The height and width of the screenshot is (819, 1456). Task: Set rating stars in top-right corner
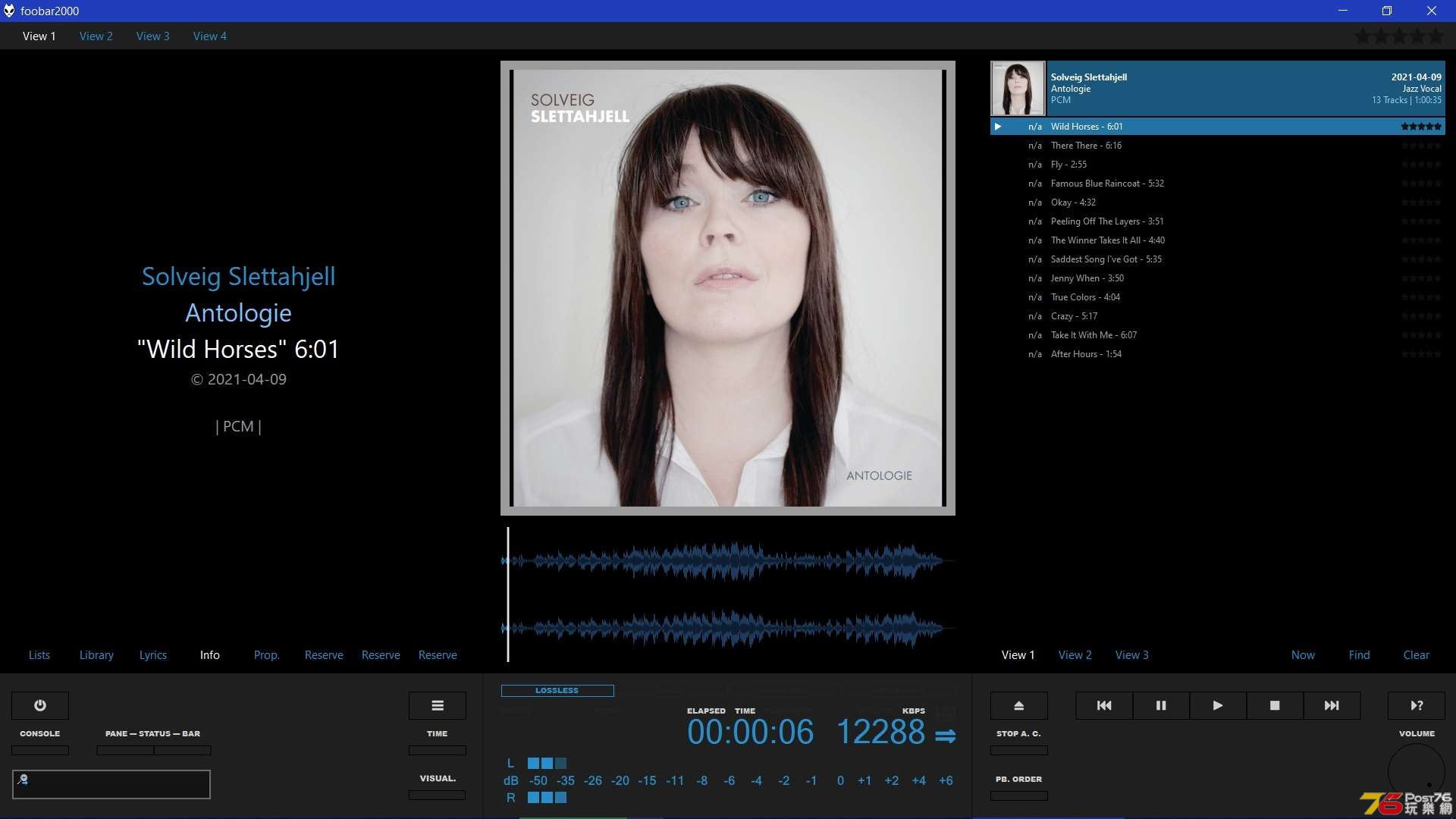[x=1398, y=36]
